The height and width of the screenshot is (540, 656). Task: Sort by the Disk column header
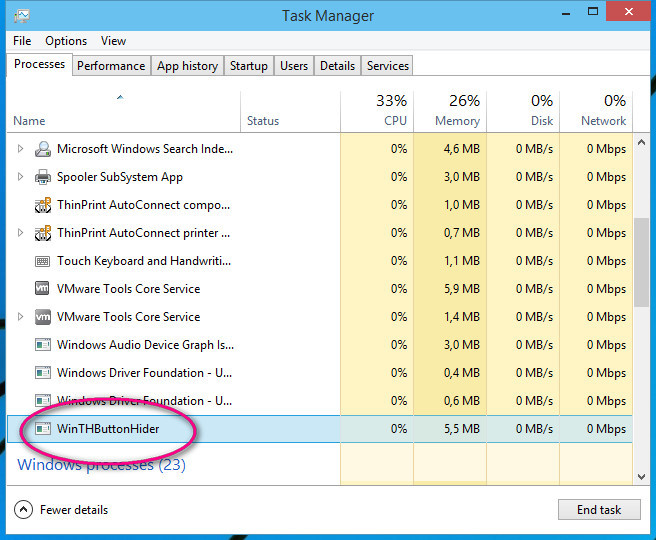pyautogui.click(x=523, y=112)
